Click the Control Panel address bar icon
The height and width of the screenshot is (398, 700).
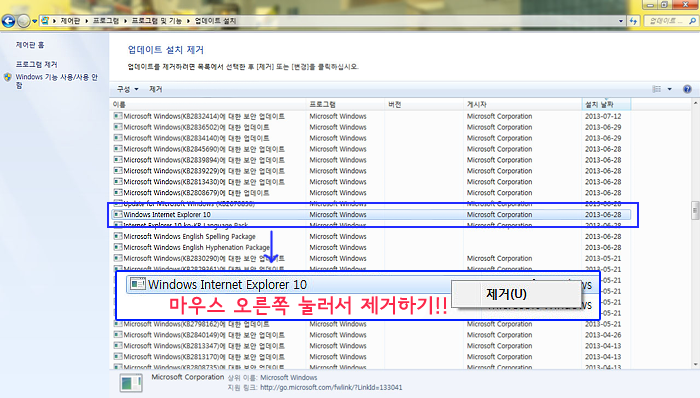coord(45,21)
